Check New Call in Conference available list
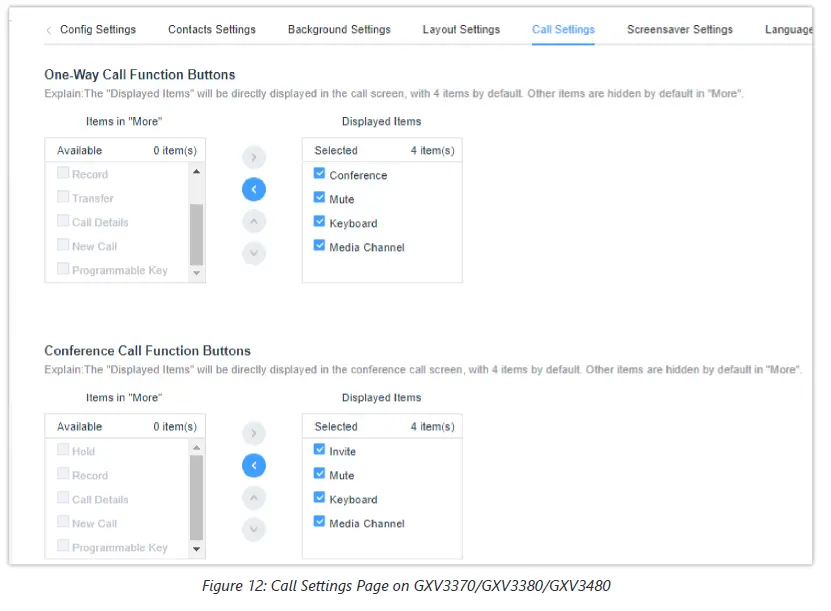This screenshot has width=831, height=611. coord(63,521)
